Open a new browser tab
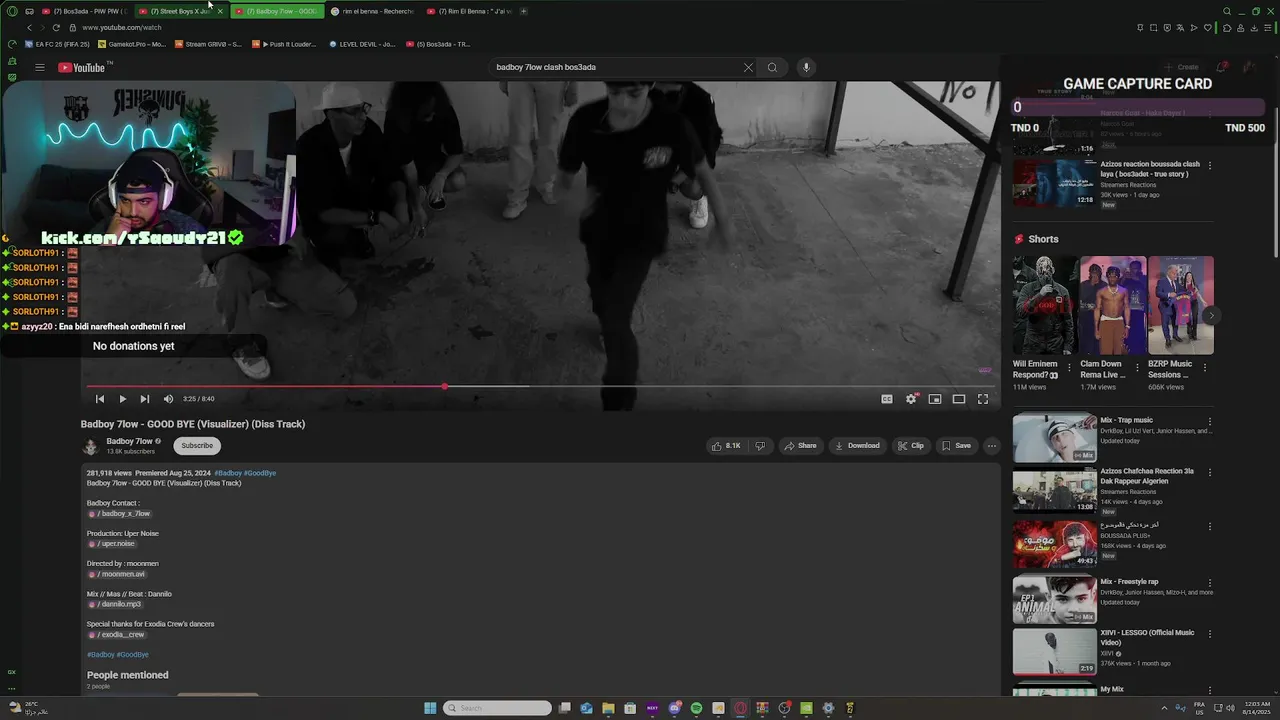The height and width of the screenshot is (720, 1280). 523,11
